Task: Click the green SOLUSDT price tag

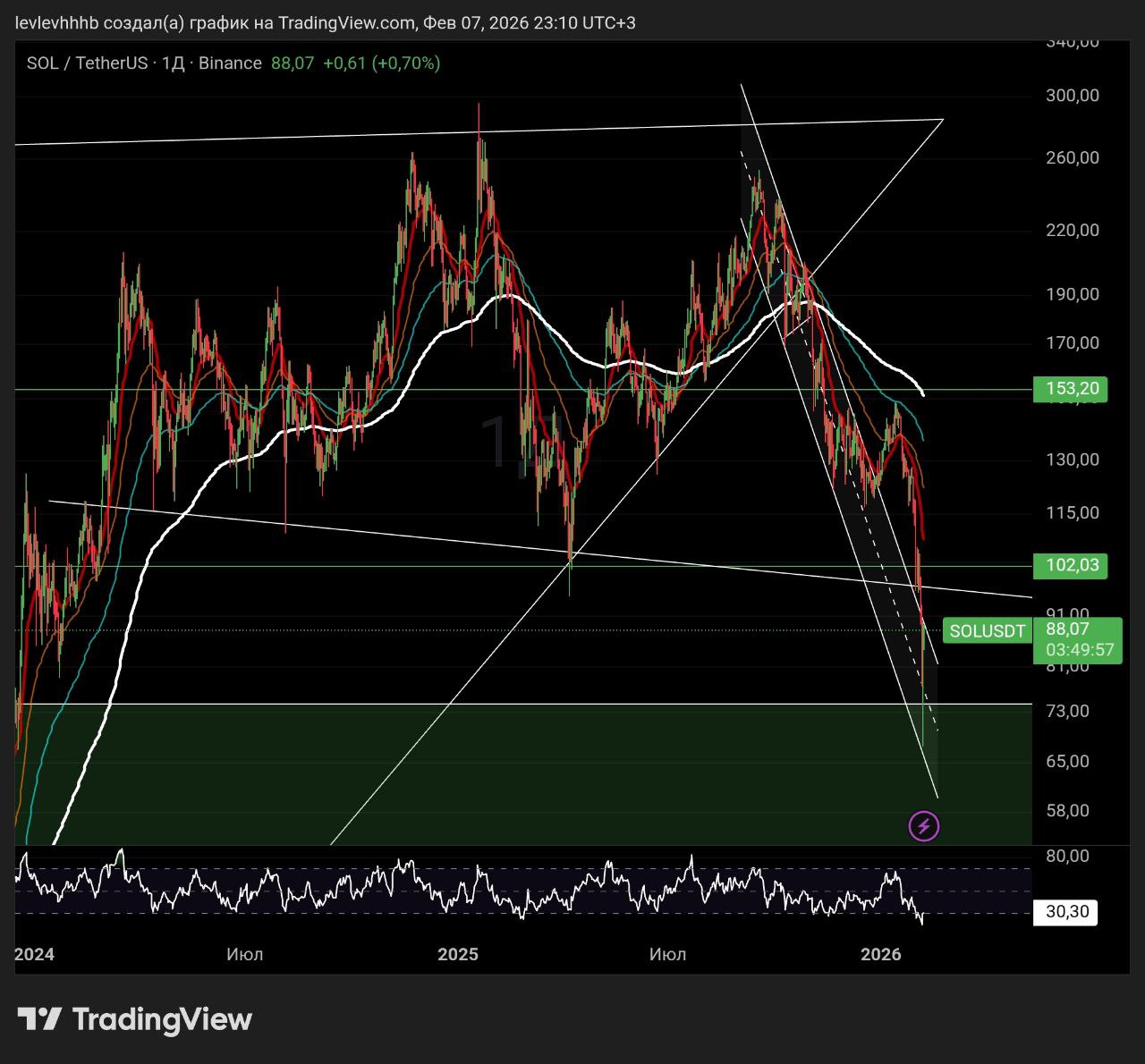Action: (987, 631)
